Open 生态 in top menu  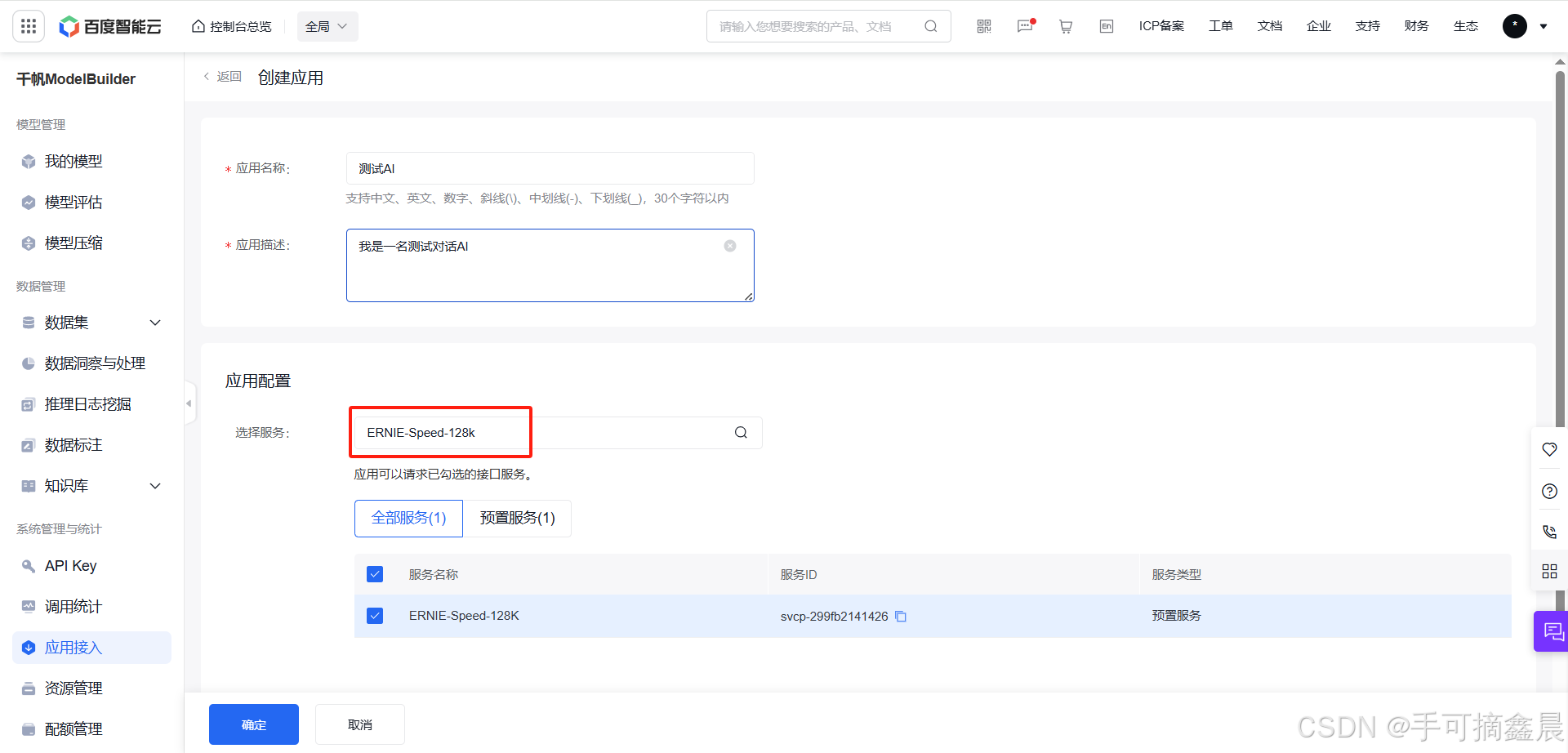point(1466,26)
